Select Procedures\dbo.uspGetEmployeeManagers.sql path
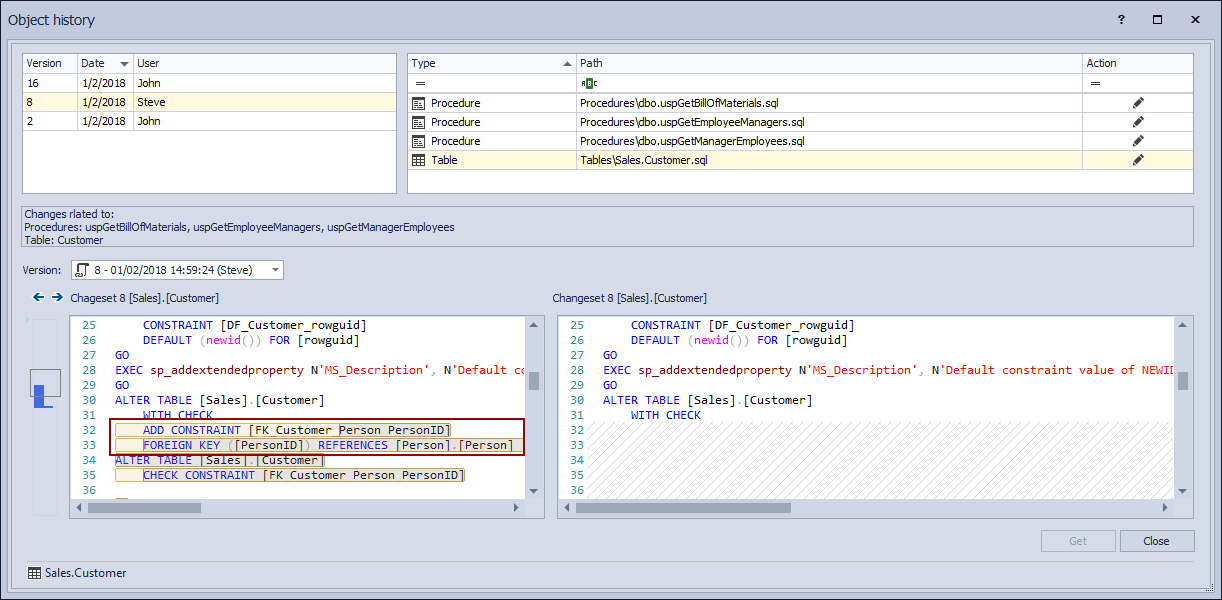 (692, 122)
